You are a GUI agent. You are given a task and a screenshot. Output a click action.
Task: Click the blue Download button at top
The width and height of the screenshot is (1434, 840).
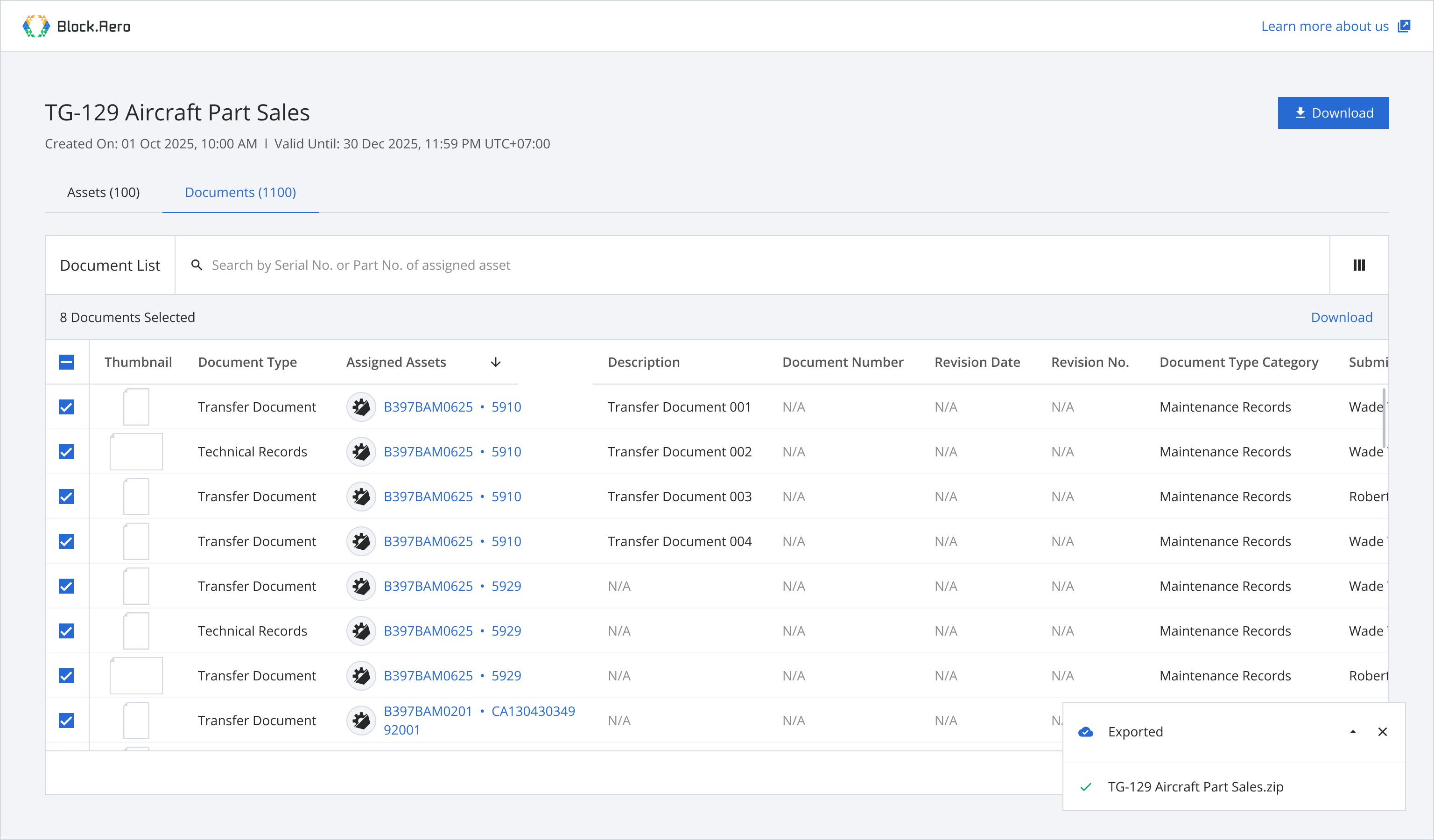[x=1333, y=112]
